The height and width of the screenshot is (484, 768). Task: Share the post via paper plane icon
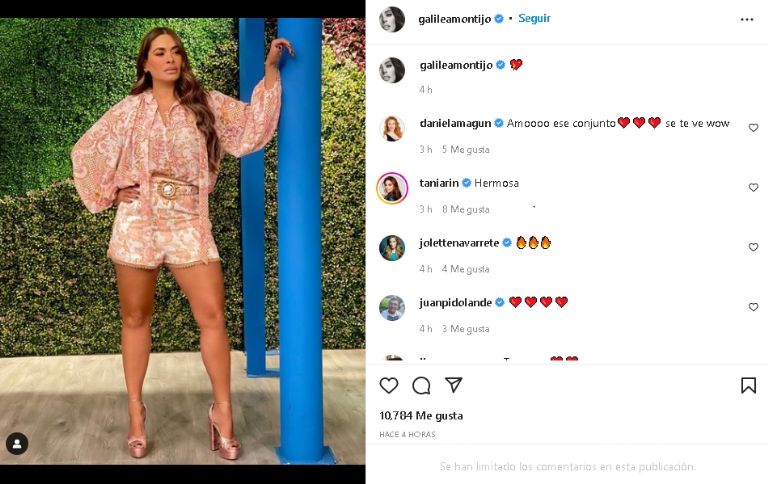453,386
